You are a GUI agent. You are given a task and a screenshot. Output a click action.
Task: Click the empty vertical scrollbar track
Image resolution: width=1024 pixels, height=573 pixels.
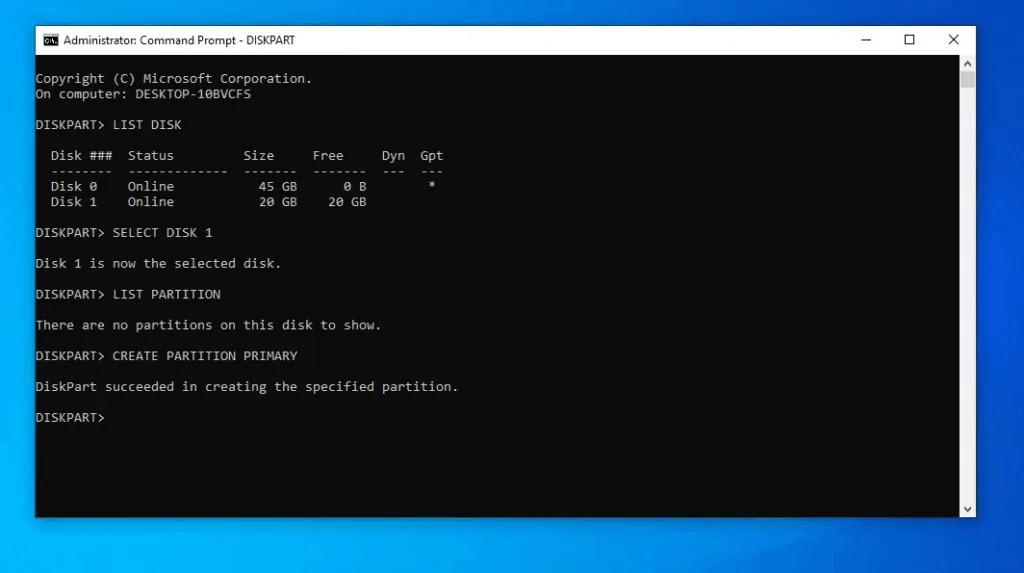tap(967, 300)
